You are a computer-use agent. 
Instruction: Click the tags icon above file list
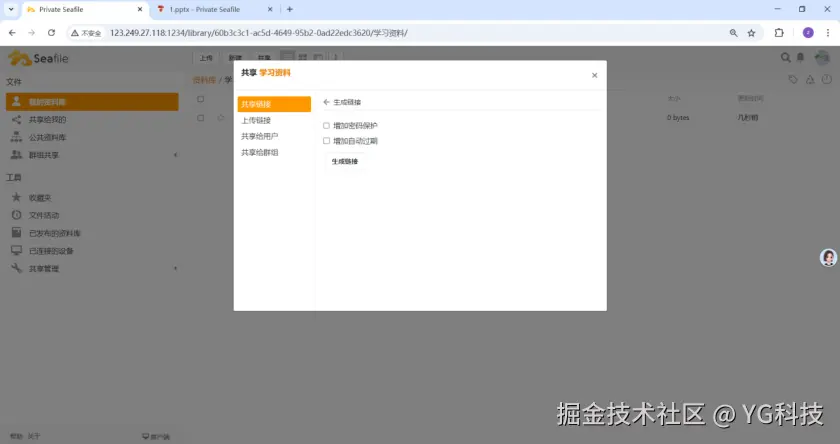pyautogui.click(x=793, y=79)
